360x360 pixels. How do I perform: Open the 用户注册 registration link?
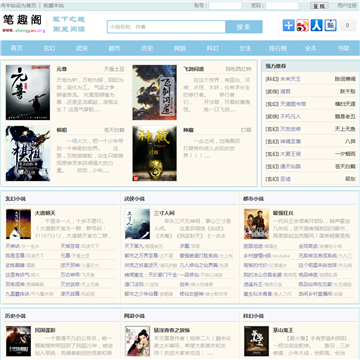click(x=347, y=5)
